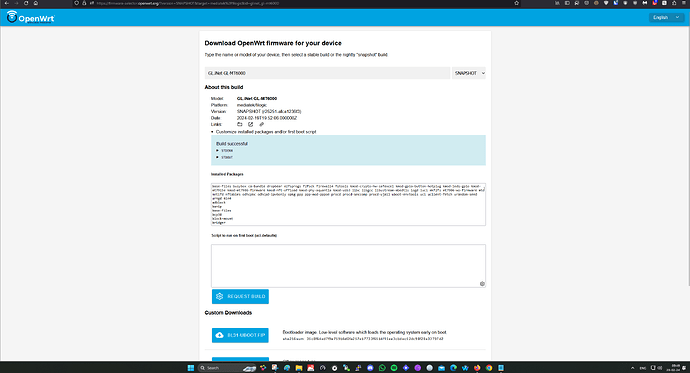This screenshot has height=373, width=690.
Task: Open the SNAPSHOT version dropdown
Action: (469, 73)
